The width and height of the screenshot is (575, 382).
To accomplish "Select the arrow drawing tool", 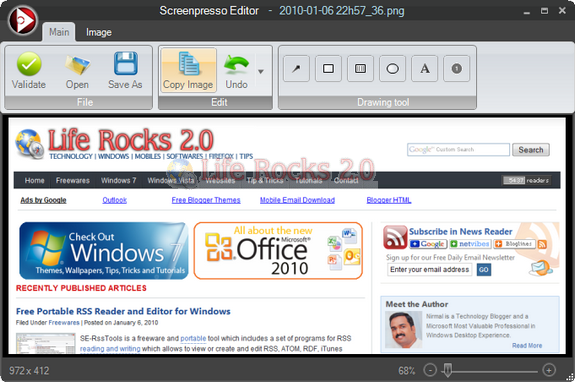I will pos(296,69).
